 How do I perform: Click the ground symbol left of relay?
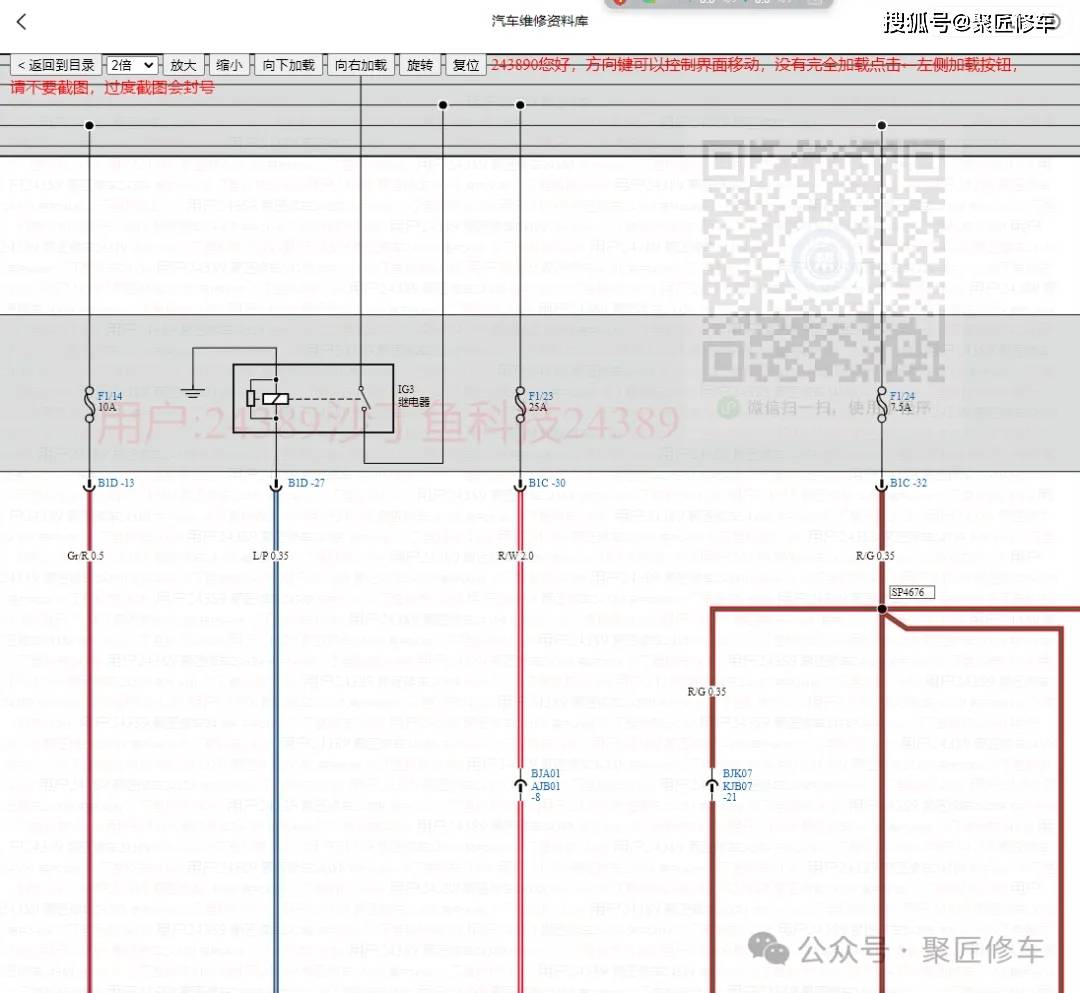point(193,393)
